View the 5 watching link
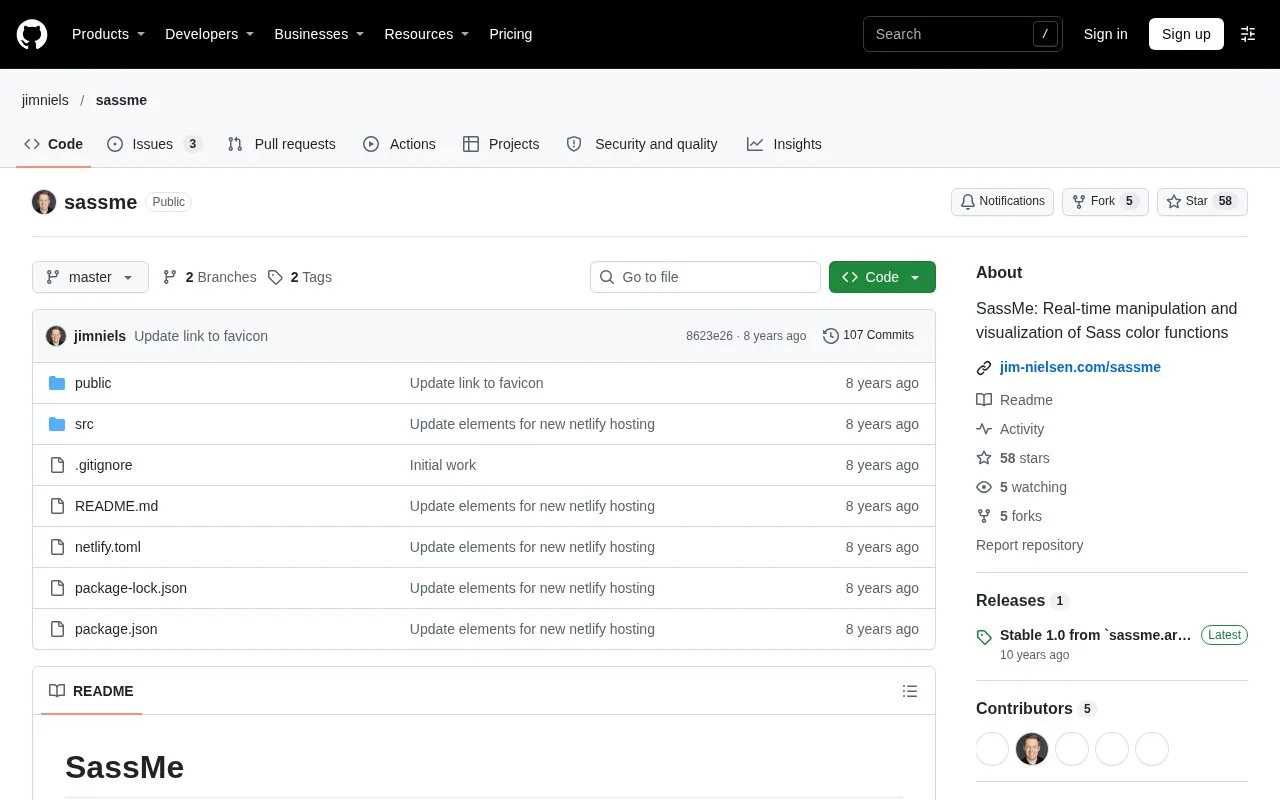This screenshot has width=1280, height=800. (1021, 487)
